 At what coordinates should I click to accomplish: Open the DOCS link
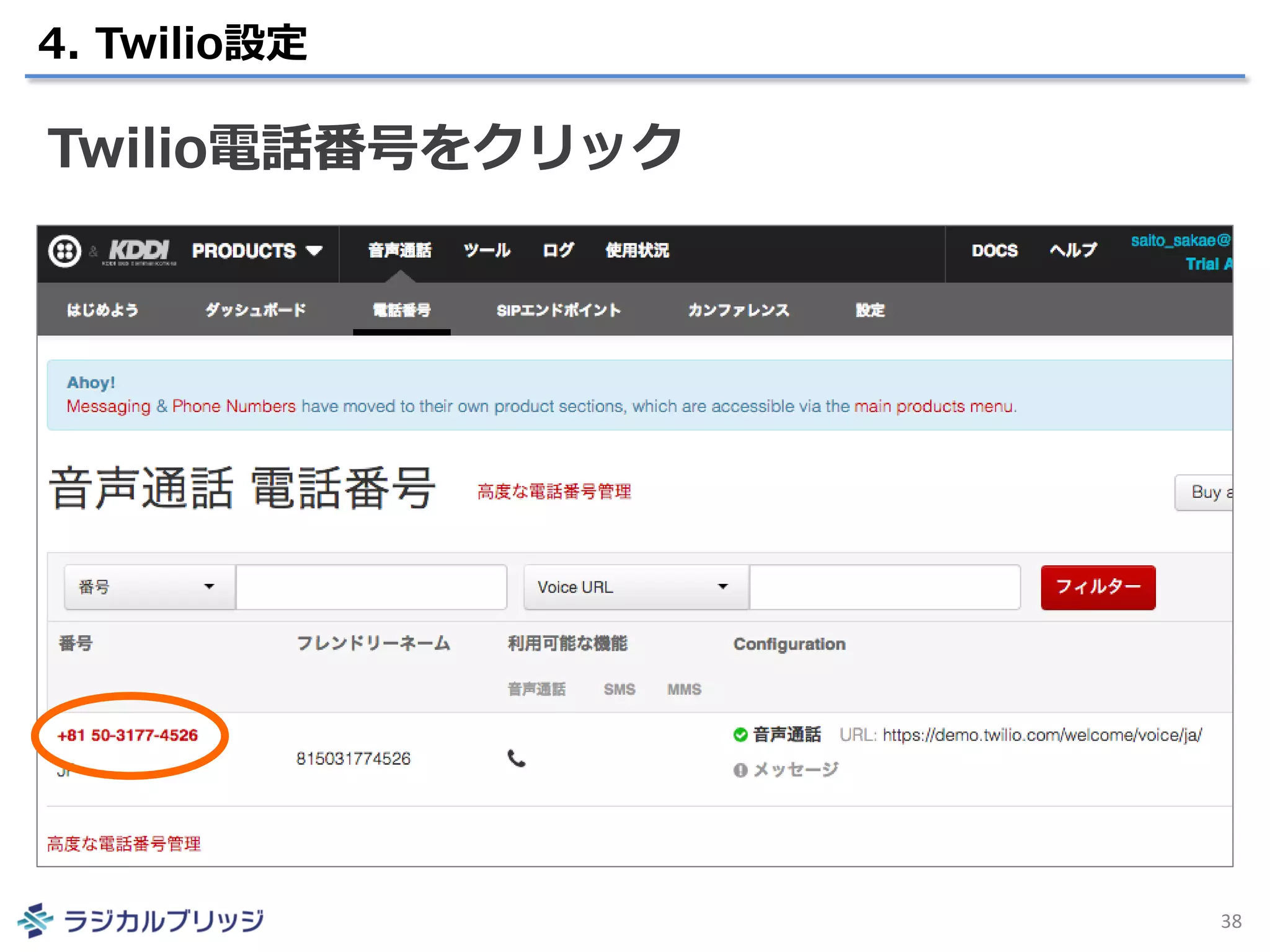[x=995, y=250]
